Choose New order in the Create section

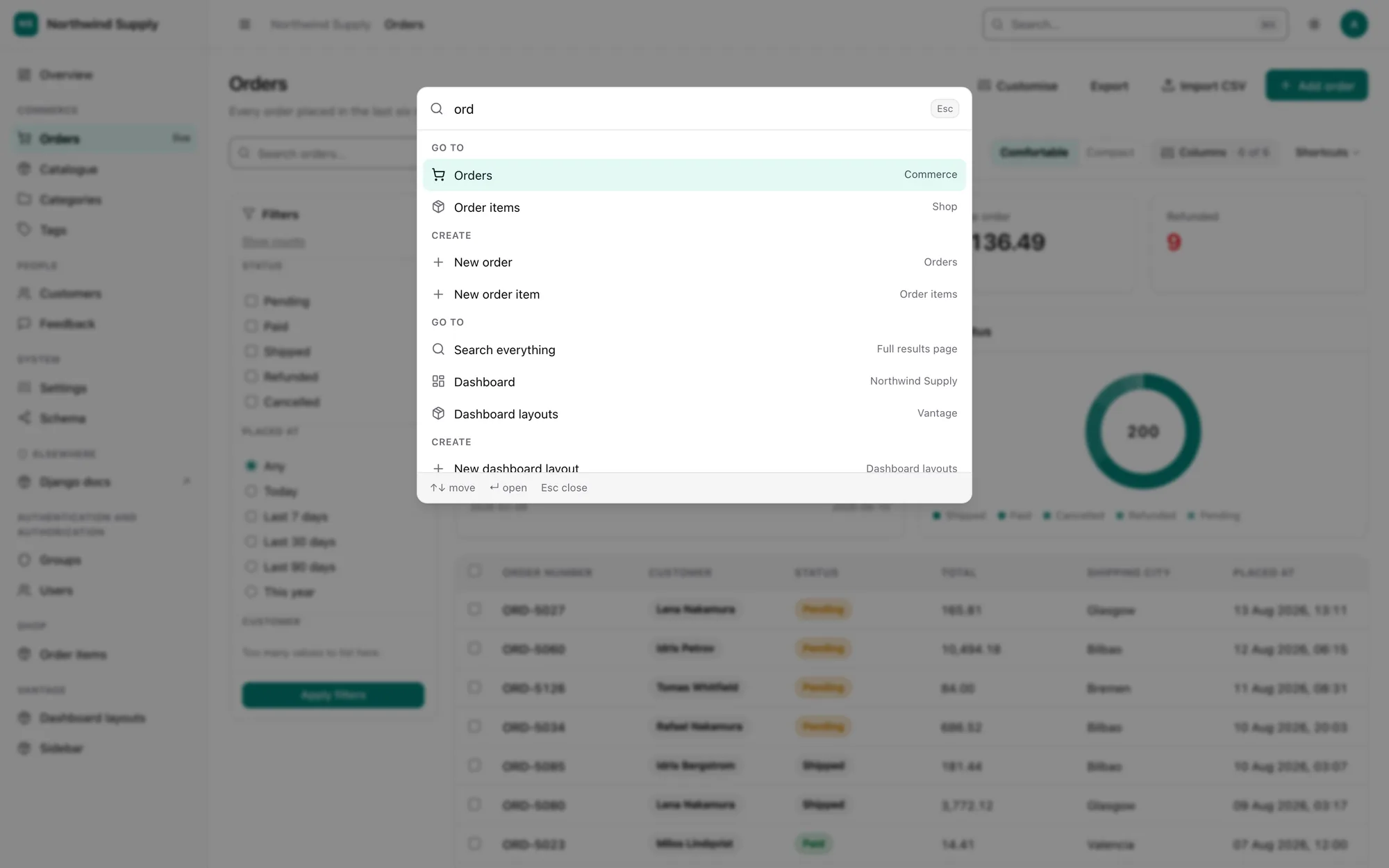point(694,262)
